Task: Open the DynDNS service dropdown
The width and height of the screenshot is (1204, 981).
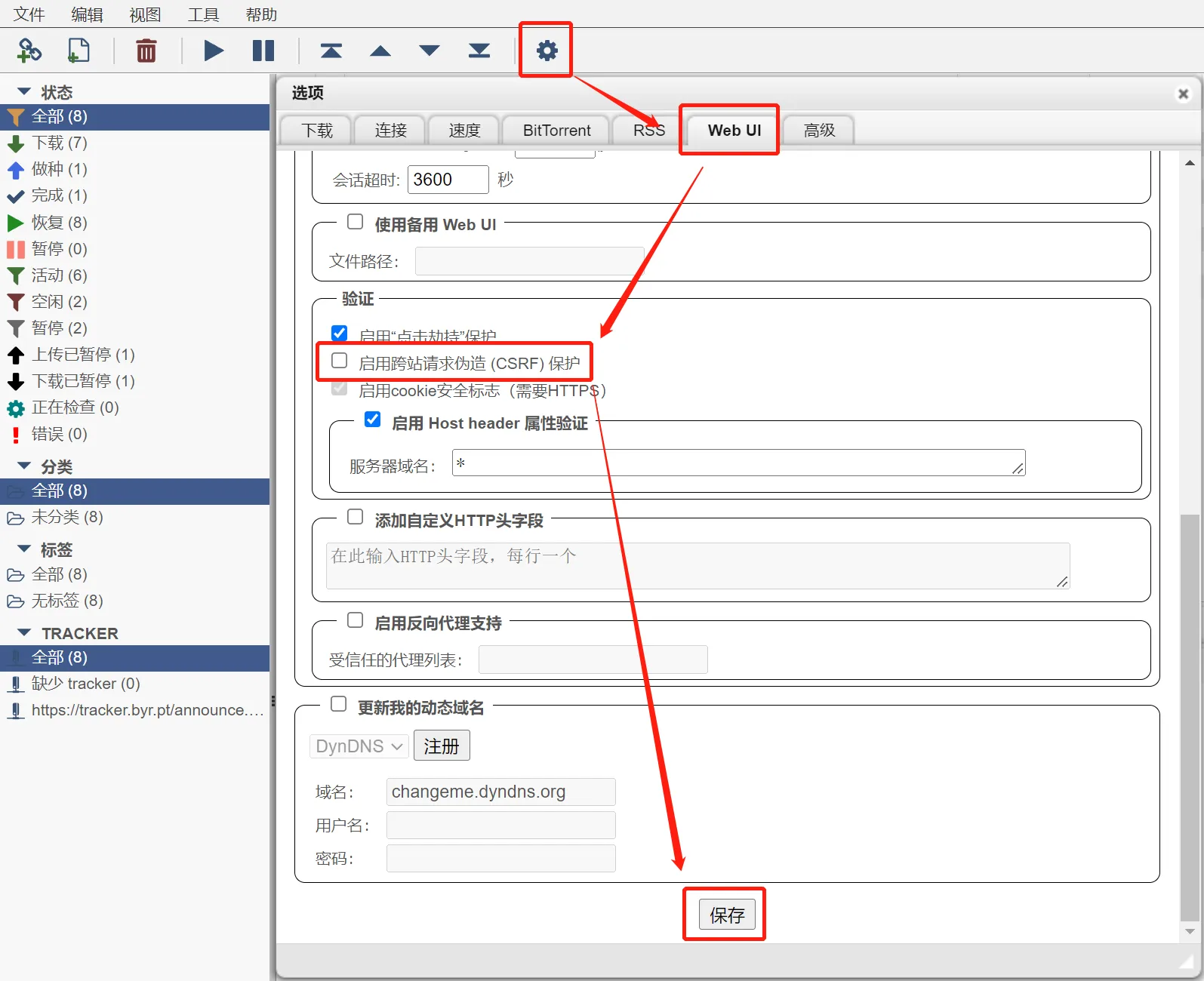Action: (359, 746)
